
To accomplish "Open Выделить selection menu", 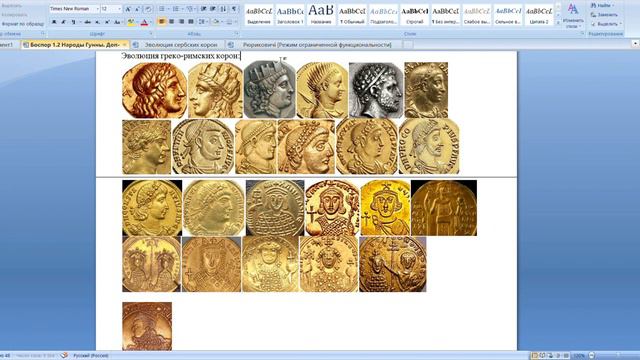I will pyautogui.click(x=607, y=24).
